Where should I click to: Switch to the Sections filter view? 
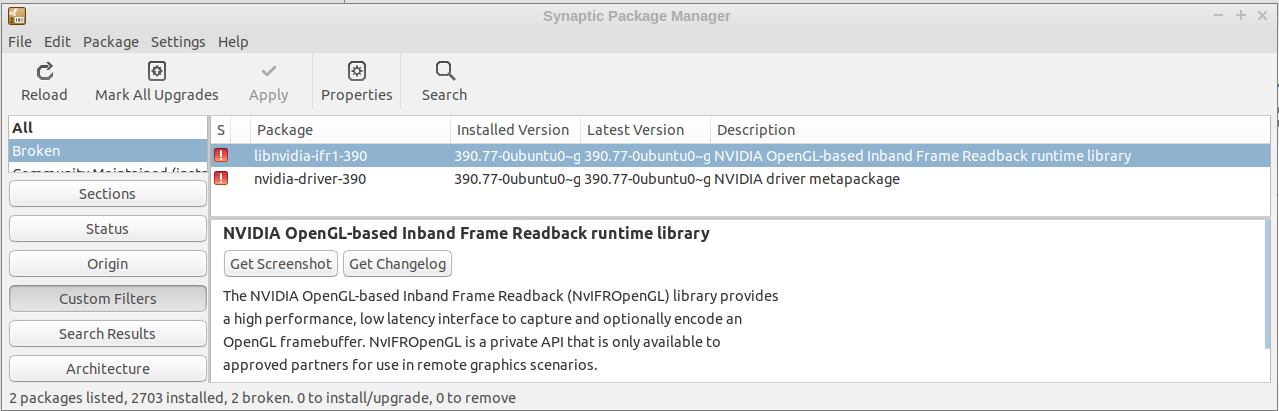tap(107, 194)
